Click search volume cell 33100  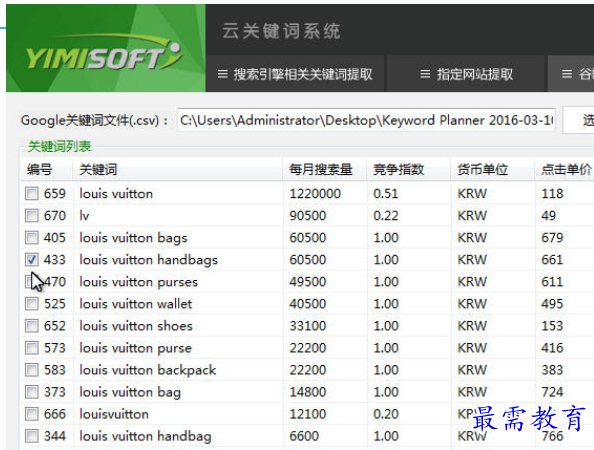308,326
